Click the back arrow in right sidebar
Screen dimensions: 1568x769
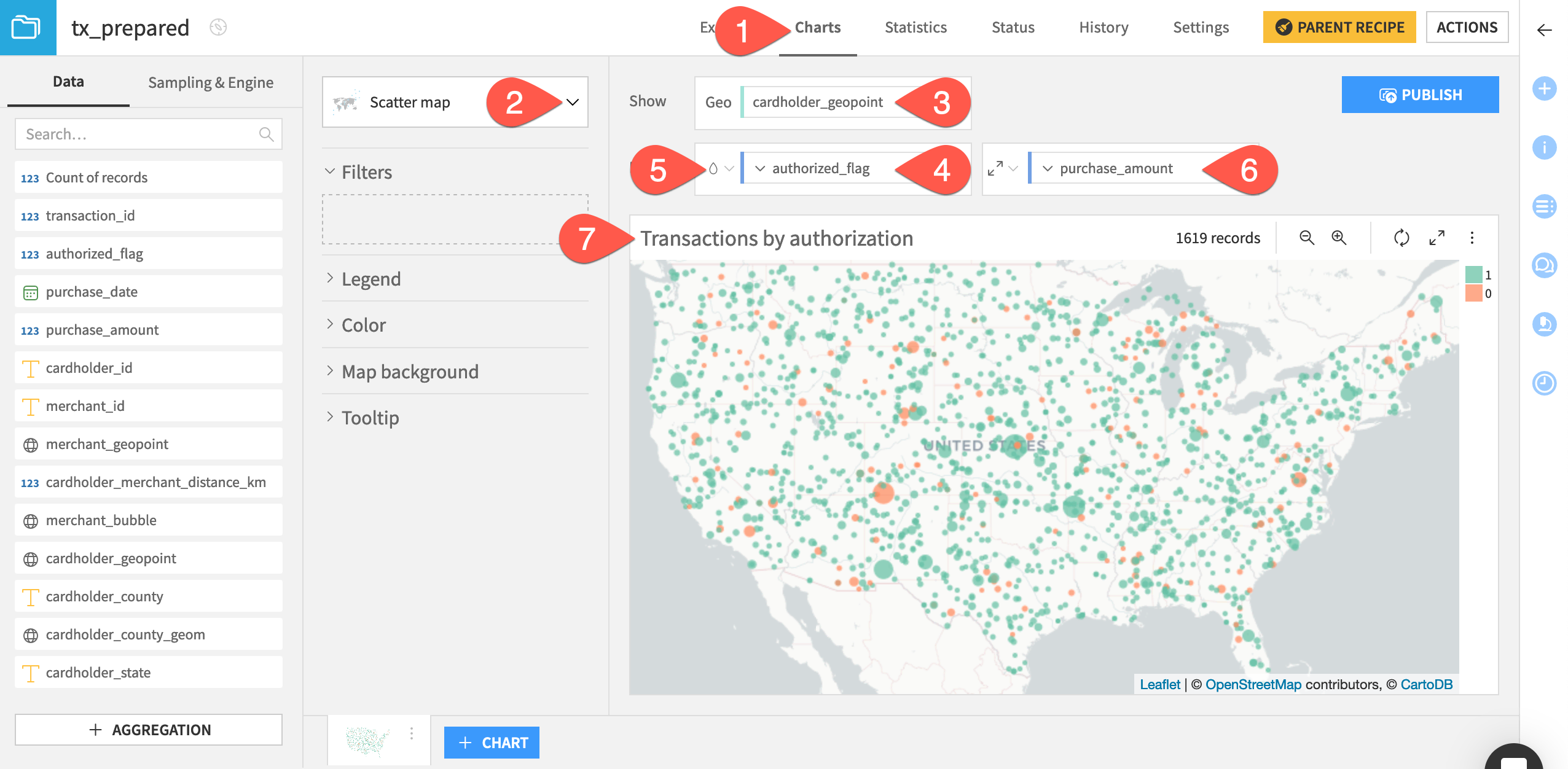[x=1544, y=29]
